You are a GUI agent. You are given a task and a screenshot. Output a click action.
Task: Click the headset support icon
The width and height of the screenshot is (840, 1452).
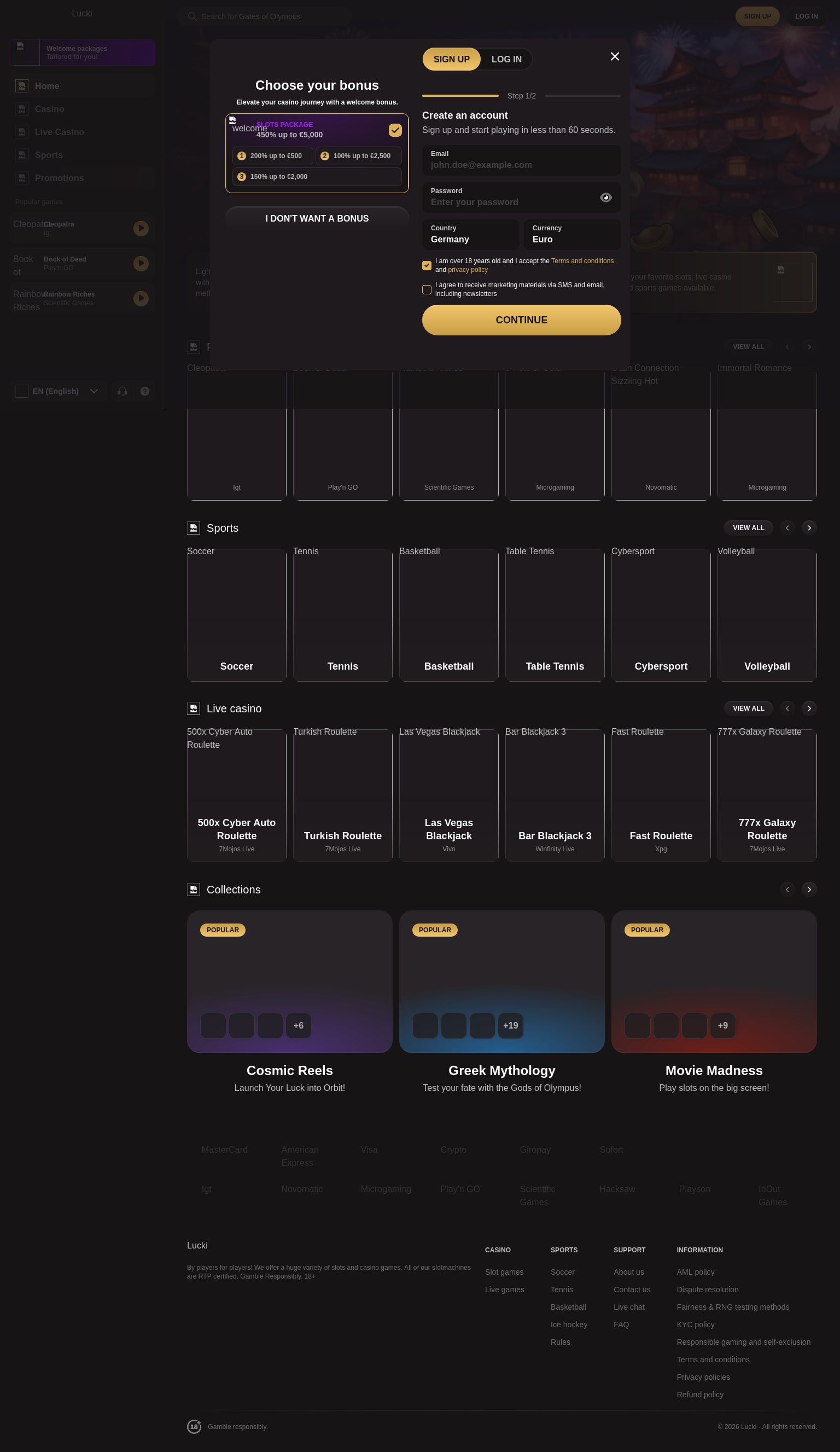pos(122,391)
